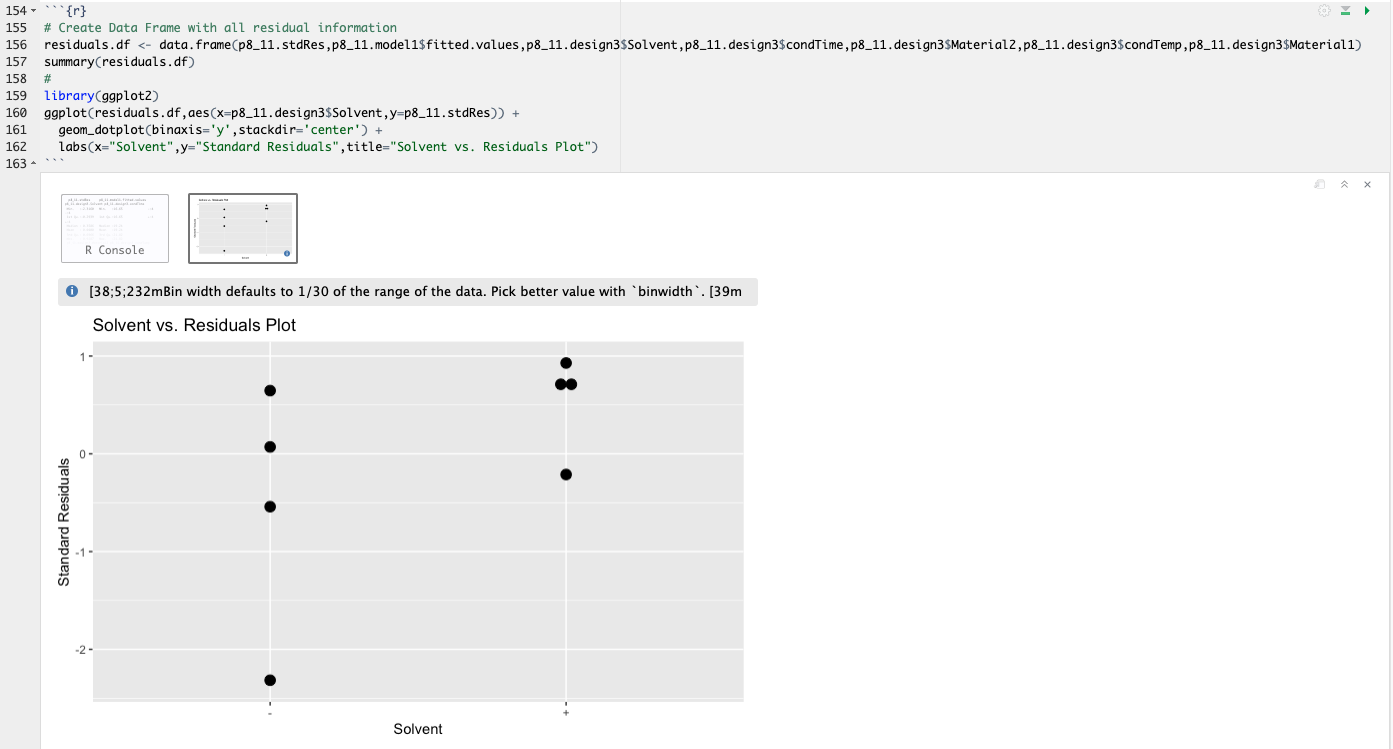Image resolution: width=1393 pixels, height=749 pixels.
Task: Run all chunks above this one
Action: click(1345, 10)
